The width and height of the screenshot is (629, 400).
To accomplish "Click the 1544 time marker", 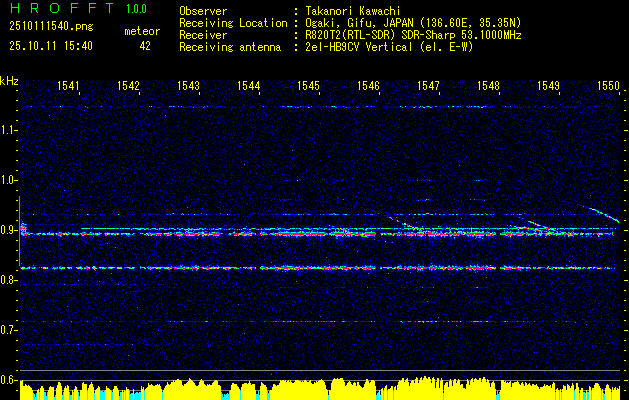I will pos(248,86).
